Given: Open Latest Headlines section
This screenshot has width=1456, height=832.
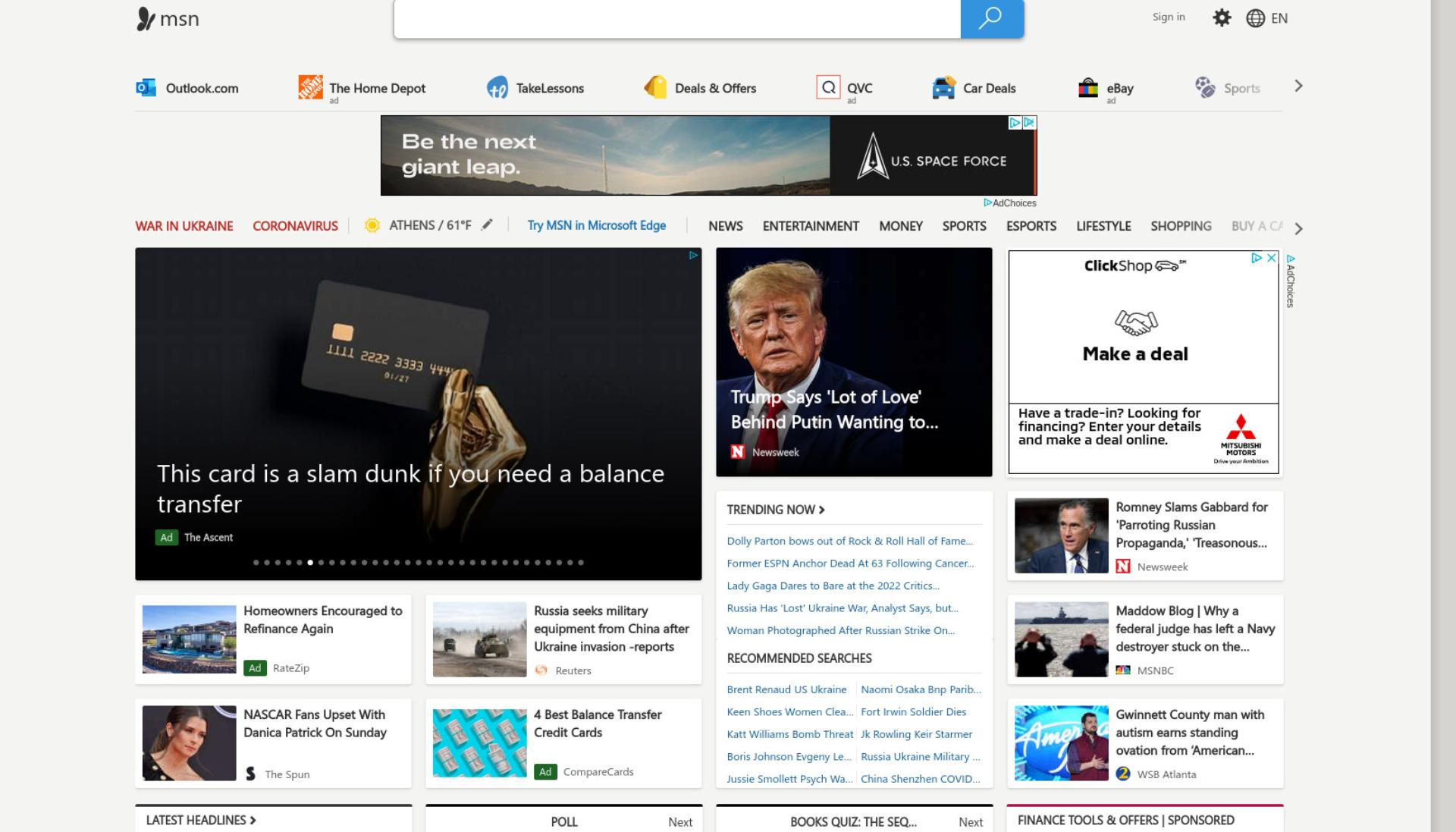Looking at the screenshot, I should coord(201,820).
